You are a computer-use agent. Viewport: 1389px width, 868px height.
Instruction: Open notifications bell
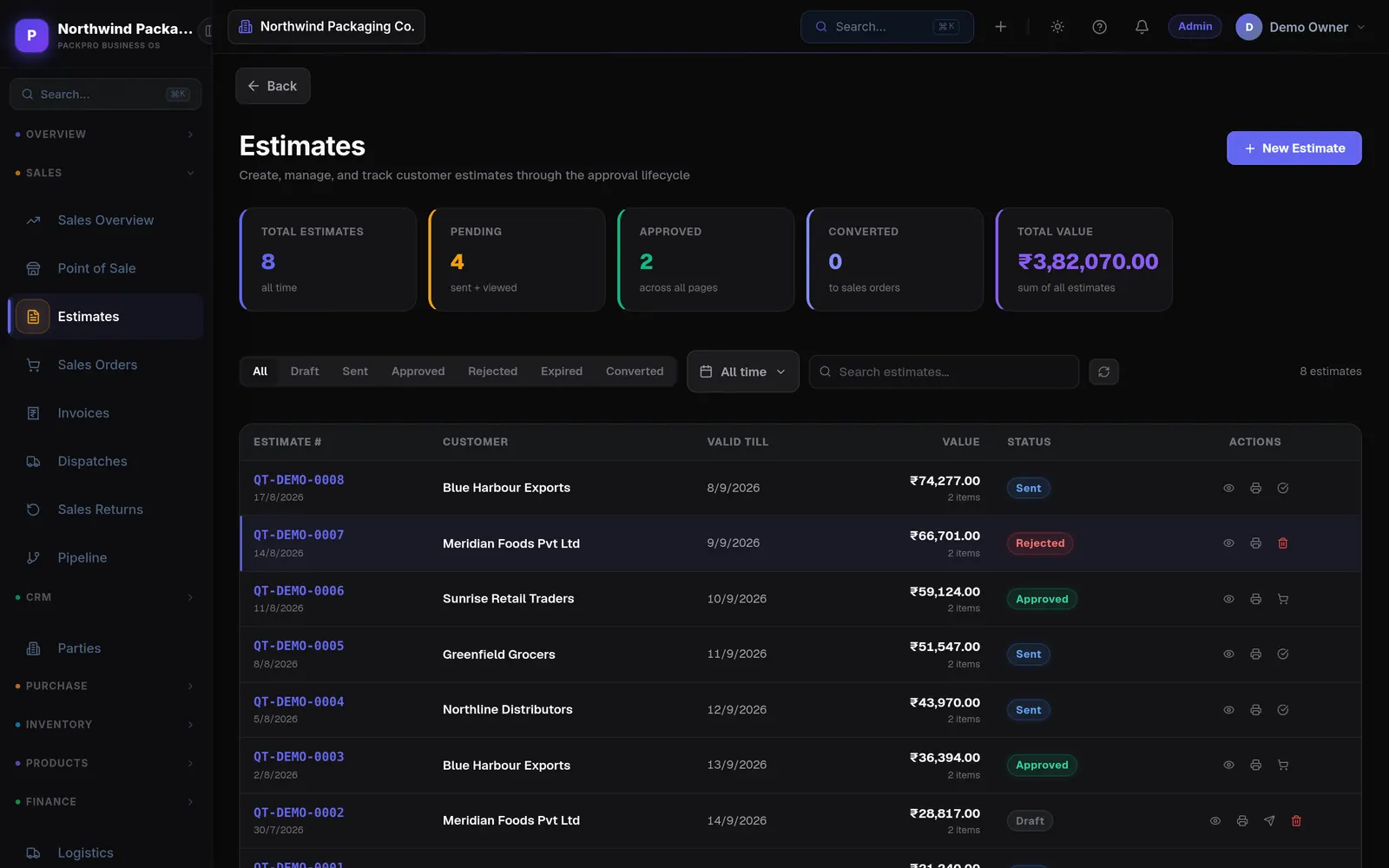[1142, 27]
